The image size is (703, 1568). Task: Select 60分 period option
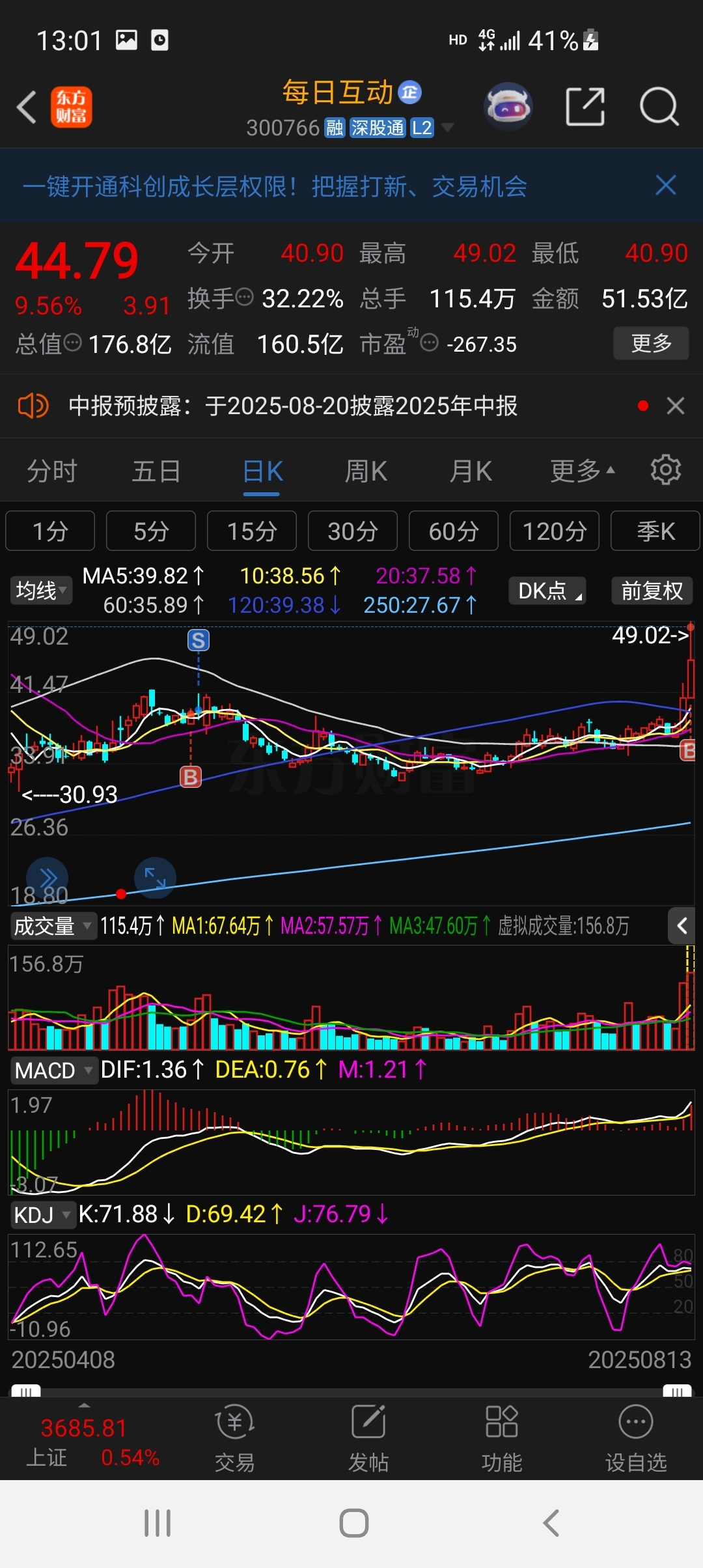(454, 531)
